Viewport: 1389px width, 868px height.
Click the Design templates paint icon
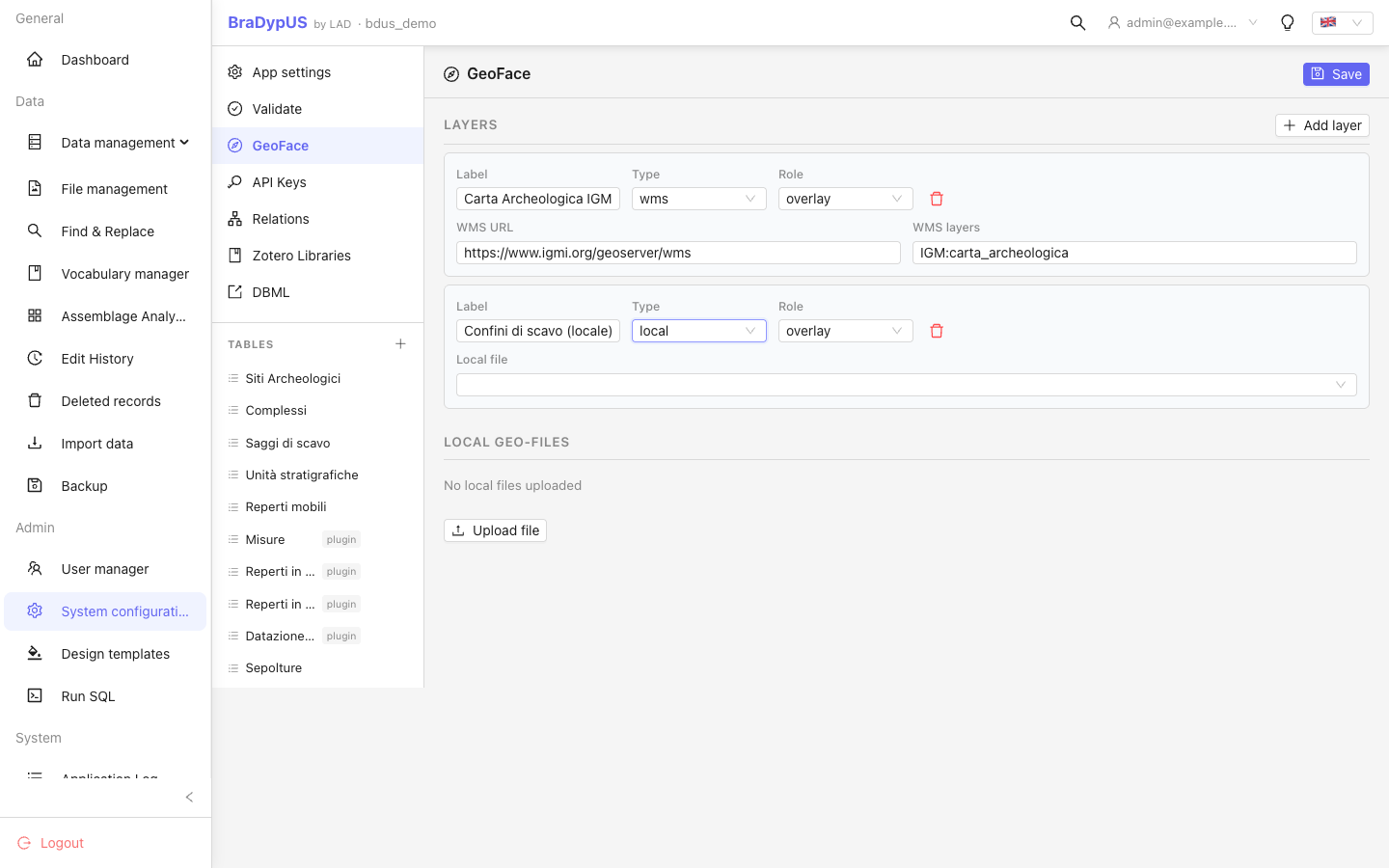click(35, 654)
